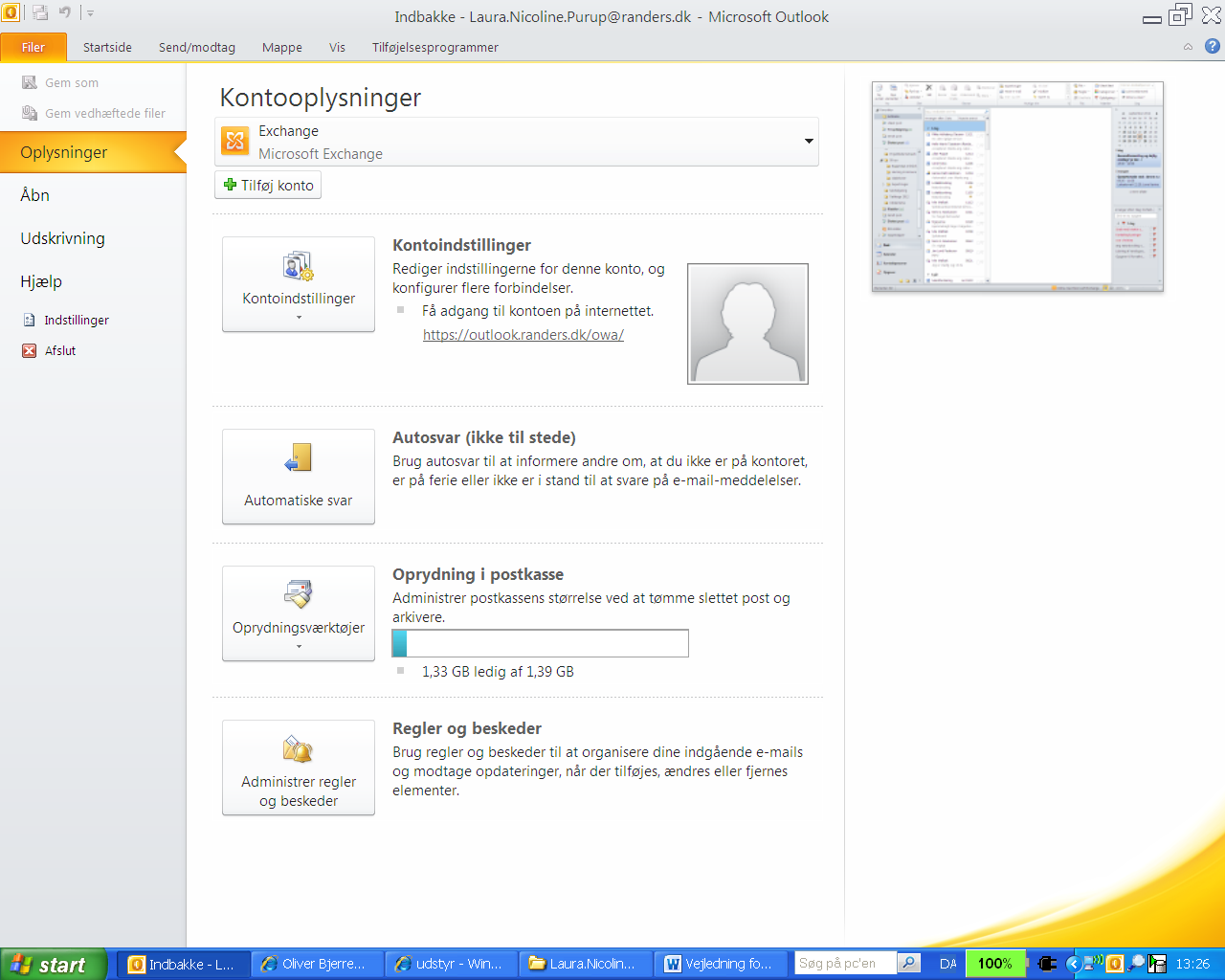The image size is (1225, 980).
Task: Click the Outlook help question mark icon
Action: click(x=1212, y=46)
